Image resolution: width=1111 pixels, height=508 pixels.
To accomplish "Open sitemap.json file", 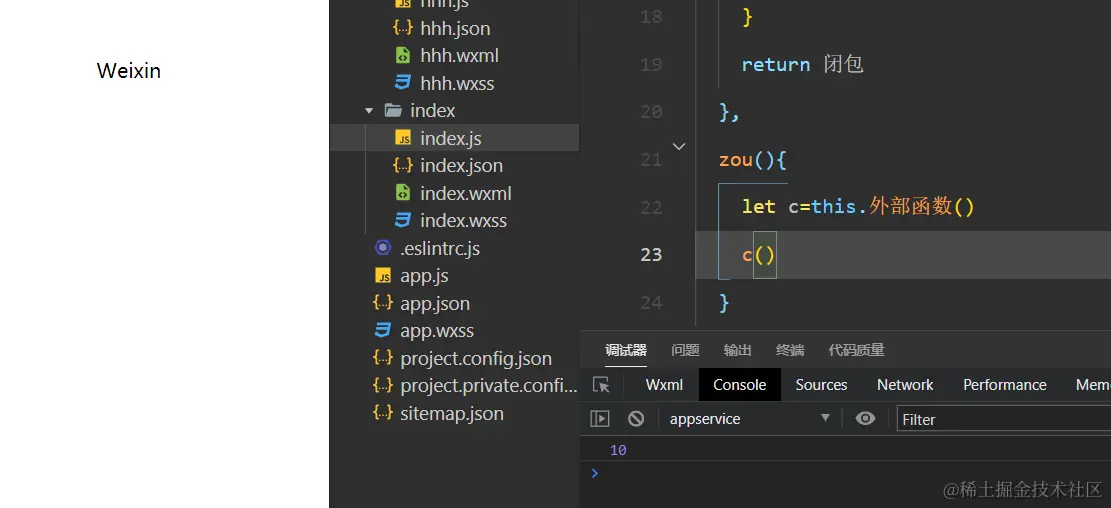I will pyautogui.click(x=451, y=413).
